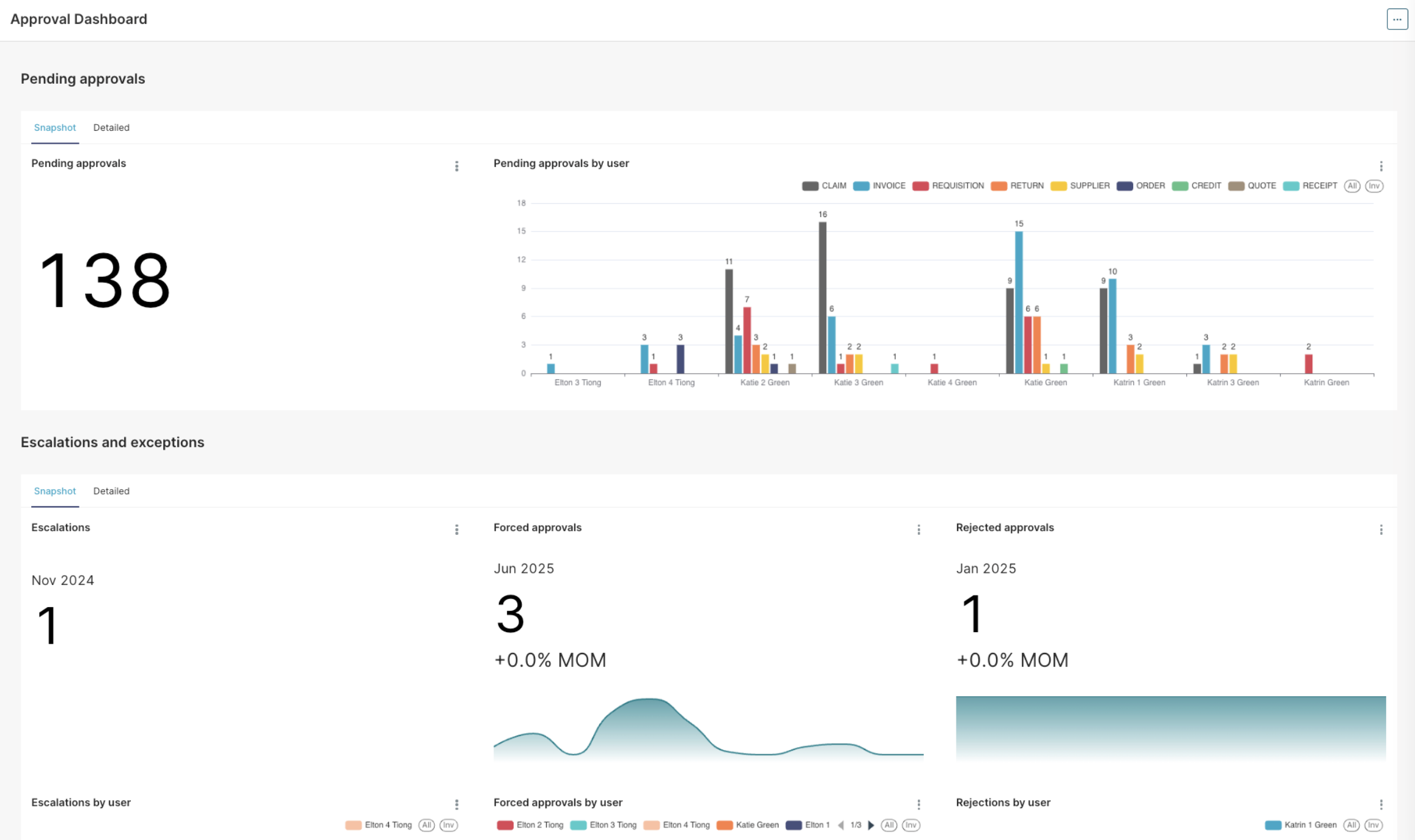Switch to Detailed tab under Escalations
The width and height of the screenshot is (1415, 840).
[111, 491]
